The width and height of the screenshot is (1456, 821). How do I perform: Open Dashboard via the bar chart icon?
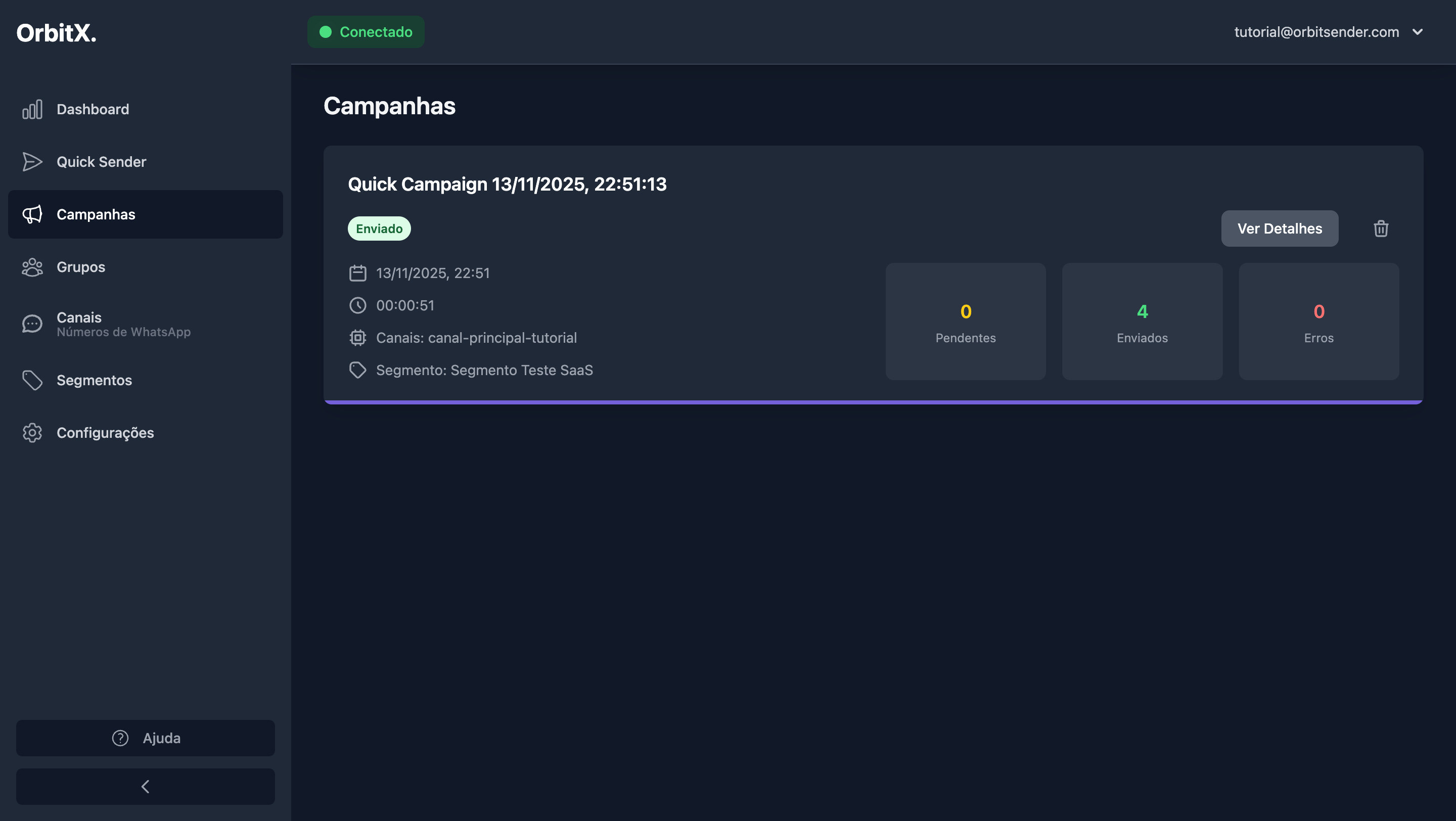click(x=32, y=109)
